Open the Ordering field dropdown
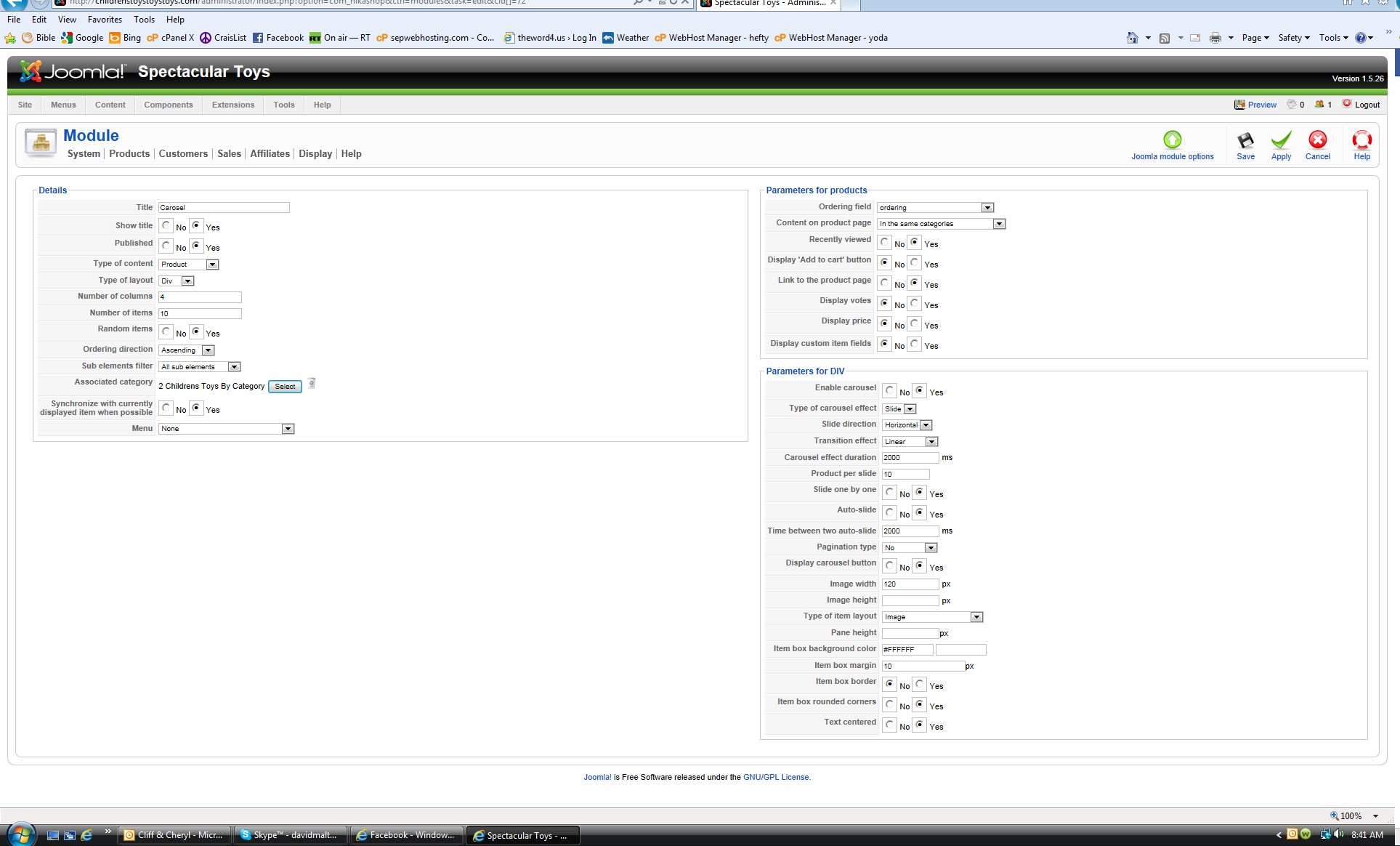The width and height of the screenshot is (1400, 846). (987, 208)
